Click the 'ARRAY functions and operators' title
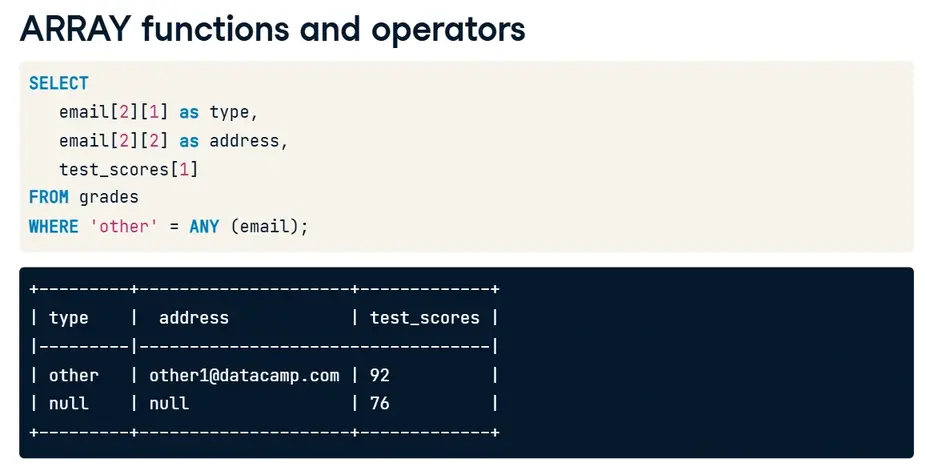The image size is (926, 471). (272, 29)
